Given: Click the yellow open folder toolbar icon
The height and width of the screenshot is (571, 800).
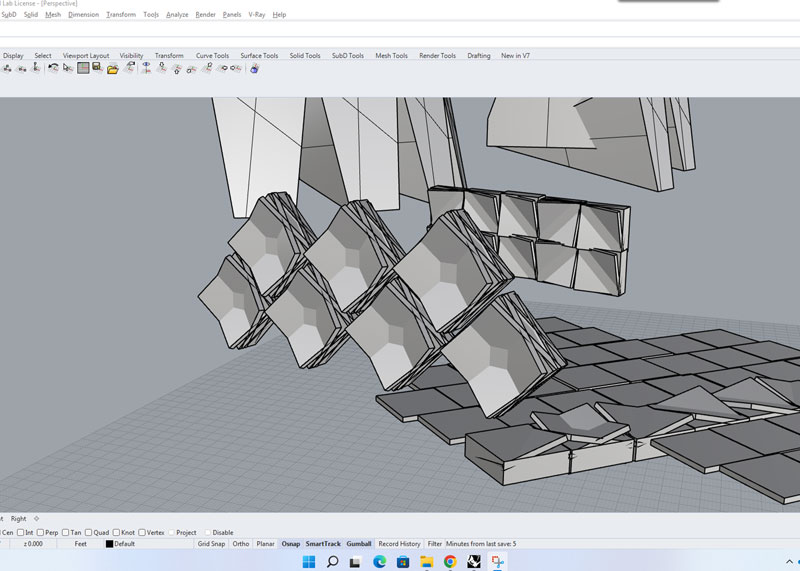Looking at the screenshot, I should (x=113, y=68).
